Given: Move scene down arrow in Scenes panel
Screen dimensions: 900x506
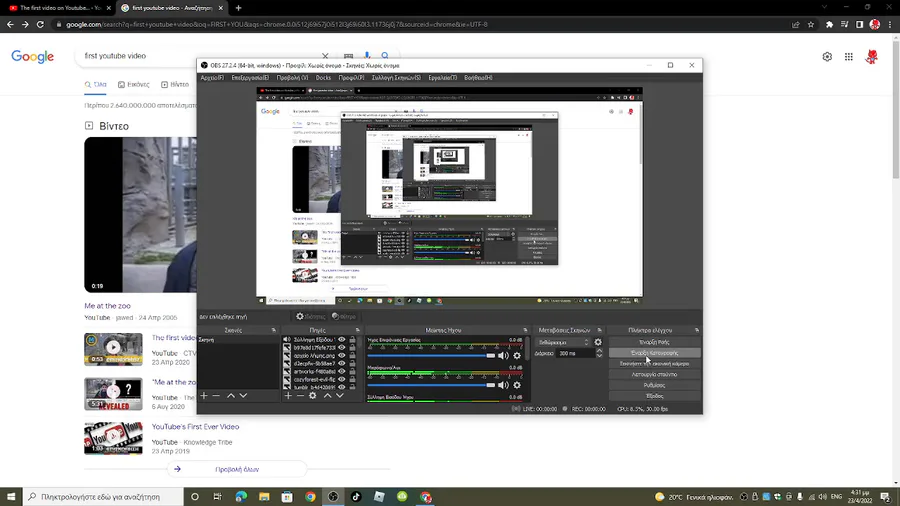Looking at the screenshot, I should pos(243,395).
